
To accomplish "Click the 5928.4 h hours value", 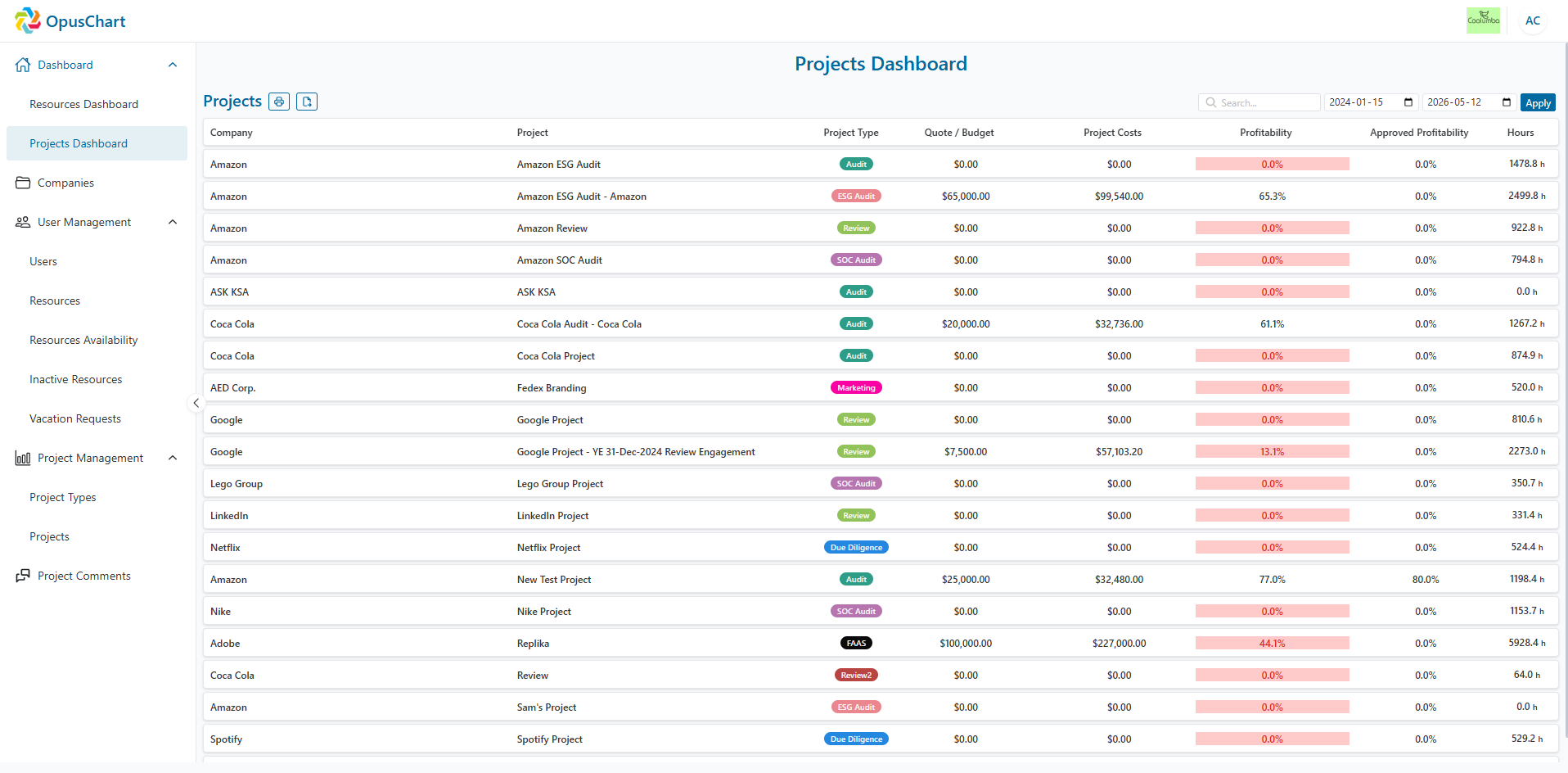I will tap(1527, 644).
